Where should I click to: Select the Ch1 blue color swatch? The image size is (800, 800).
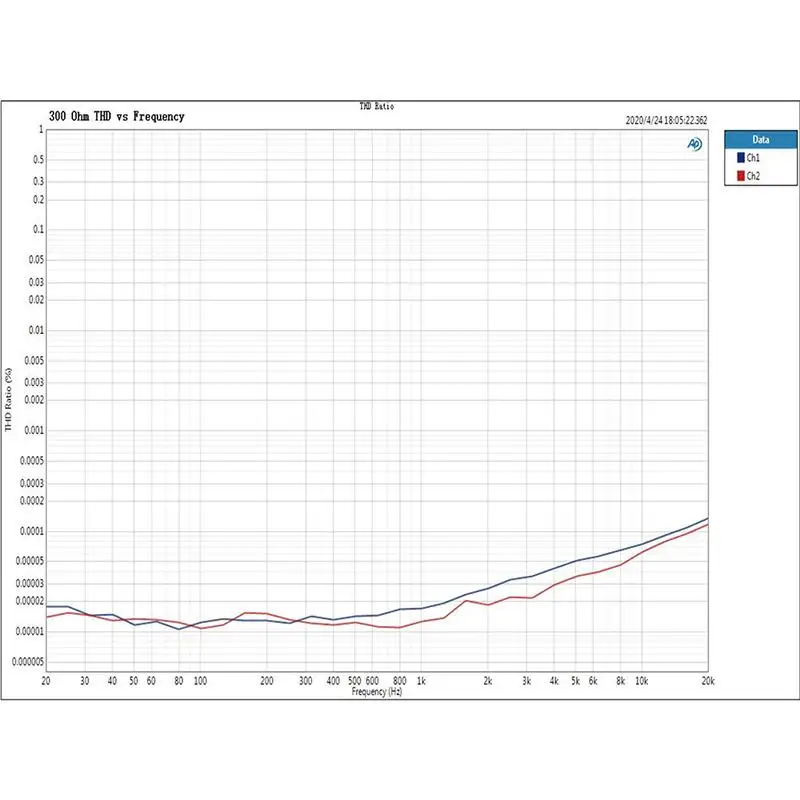click(740, 158)
